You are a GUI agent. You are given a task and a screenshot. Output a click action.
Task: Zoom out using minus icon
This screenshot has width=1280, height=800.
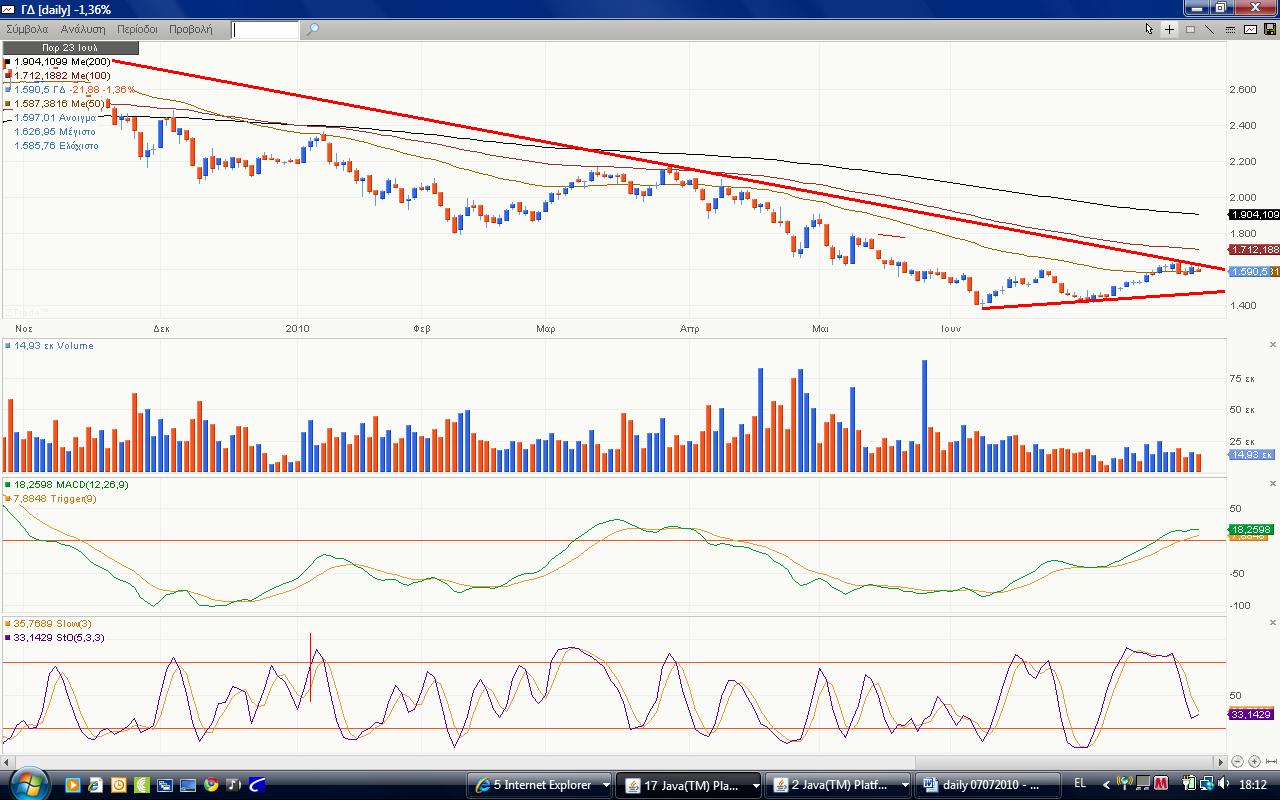[x=1238, y=761]
